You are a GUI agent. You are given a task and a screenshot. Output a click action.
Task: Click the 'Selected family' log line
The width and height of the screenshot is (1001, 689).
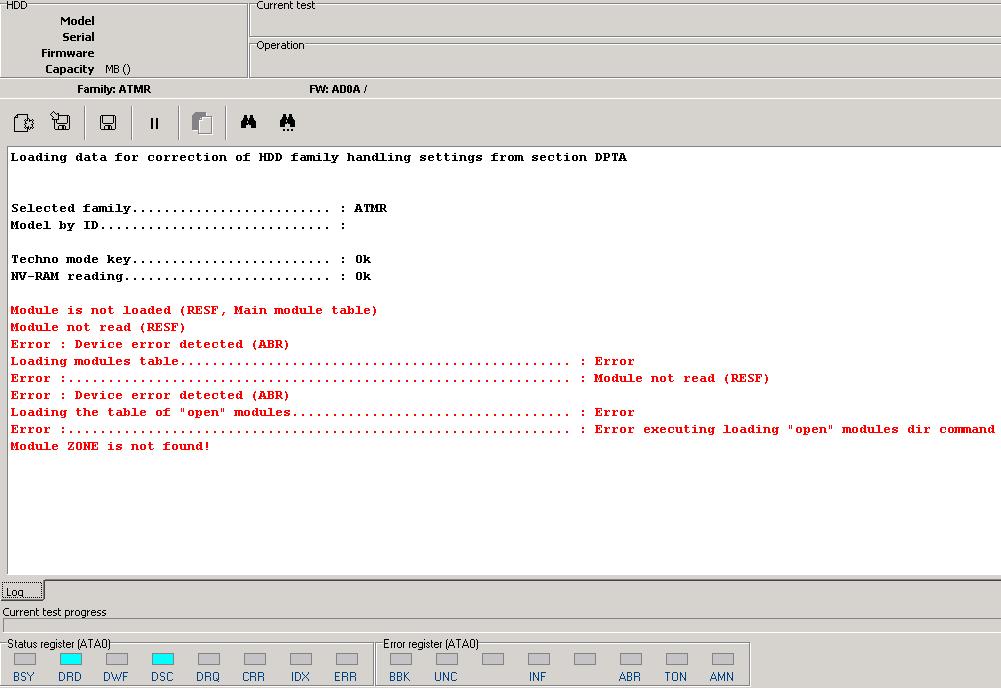tap(199, 208)
